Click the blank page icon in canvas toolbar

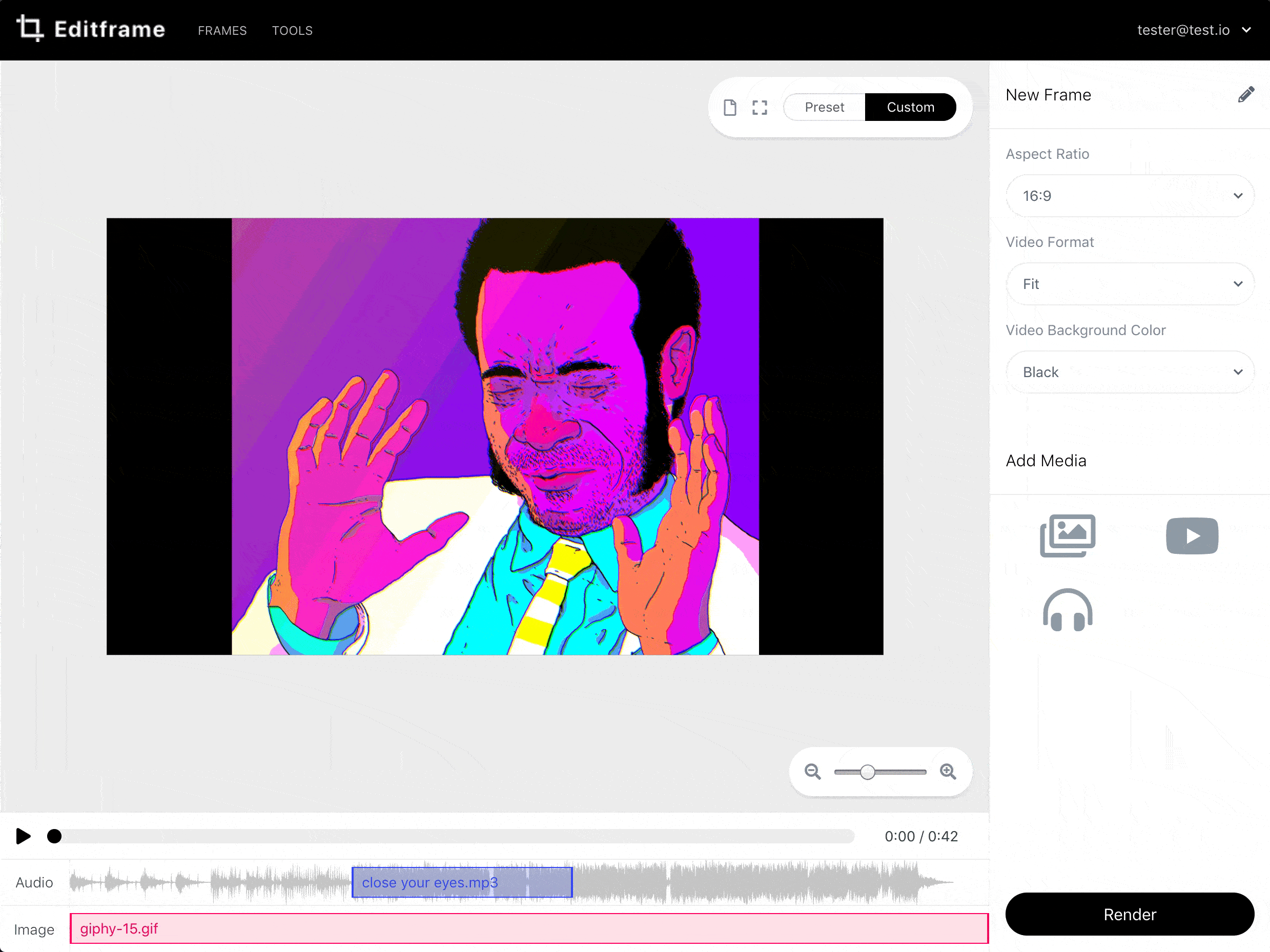[730, 107]
